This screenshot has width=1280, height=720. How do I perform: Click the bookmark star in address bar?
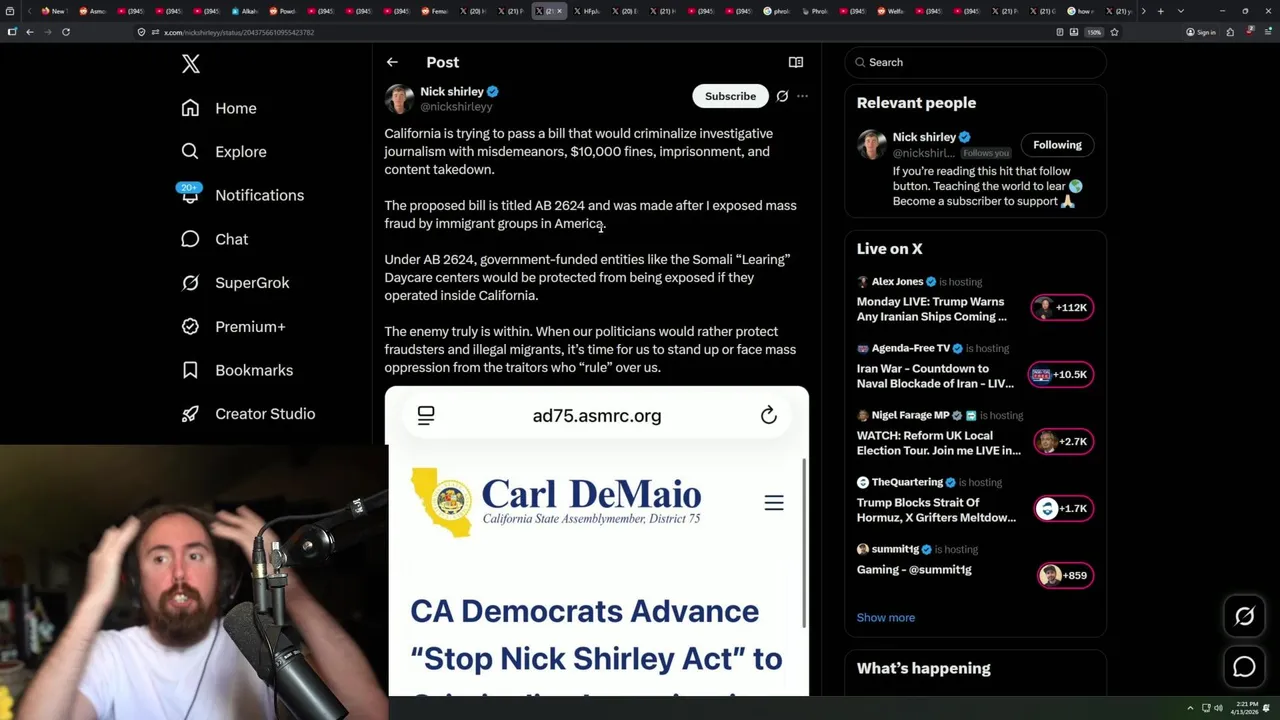point(1114,32)
